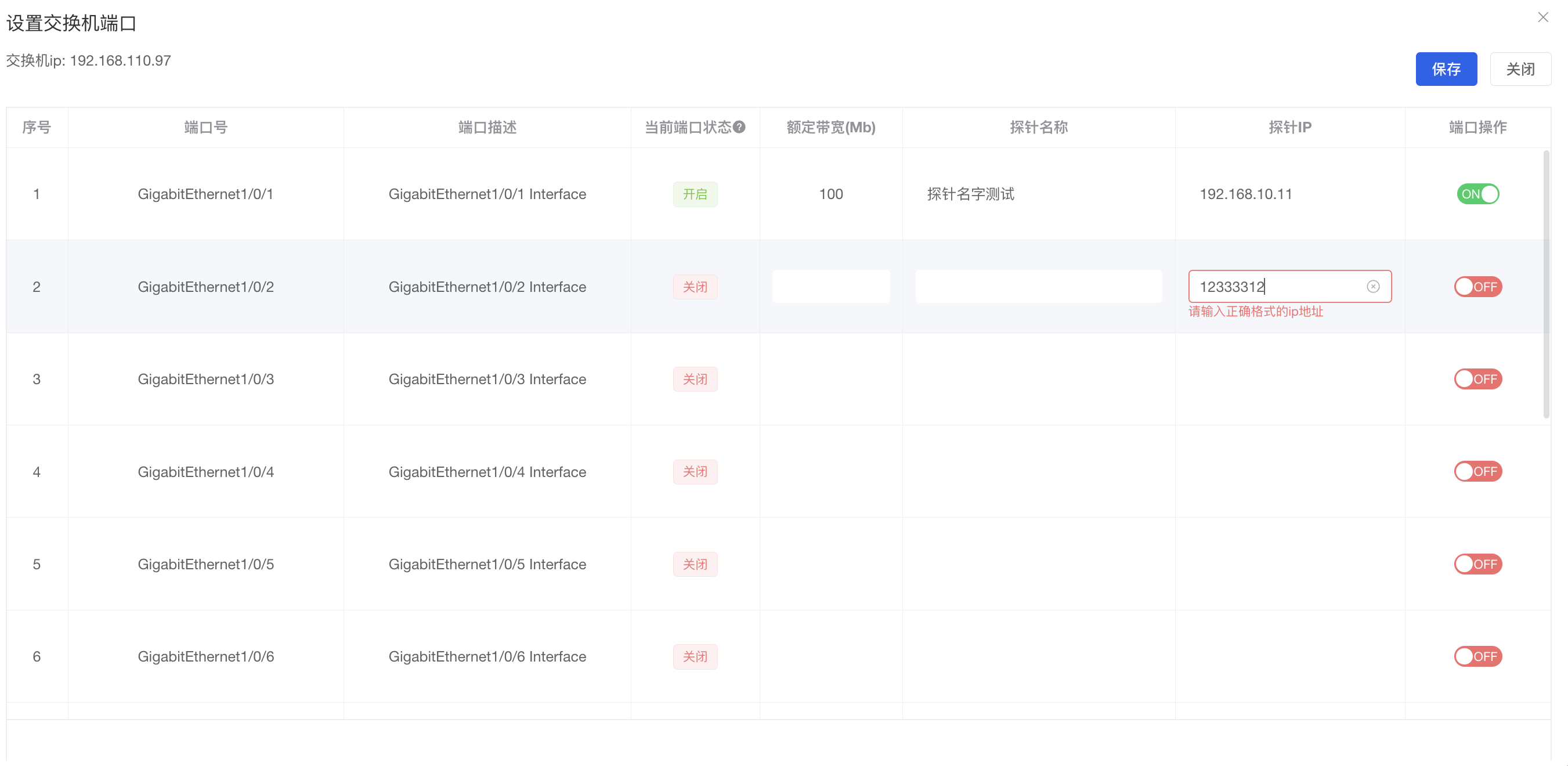Select the GigabitEthernet1/0/6 port number cell

(206, 656)
